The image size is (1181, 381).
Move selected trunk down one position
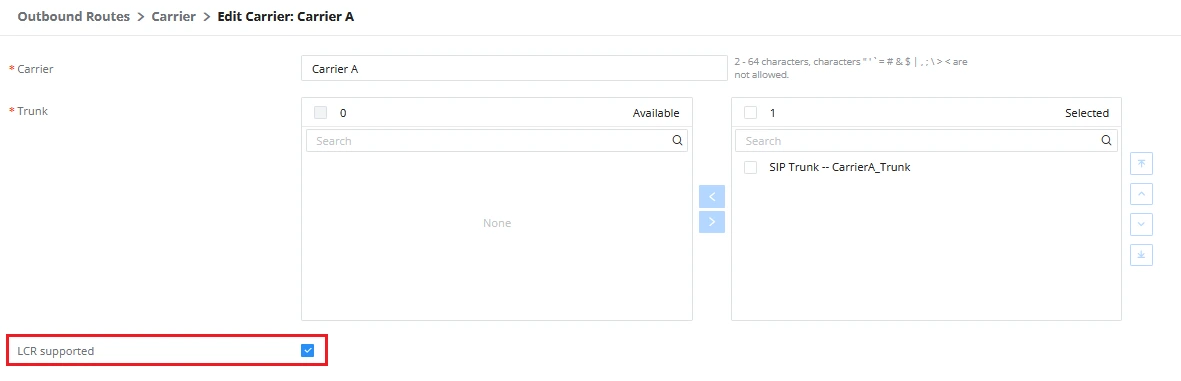point(1141,224)
